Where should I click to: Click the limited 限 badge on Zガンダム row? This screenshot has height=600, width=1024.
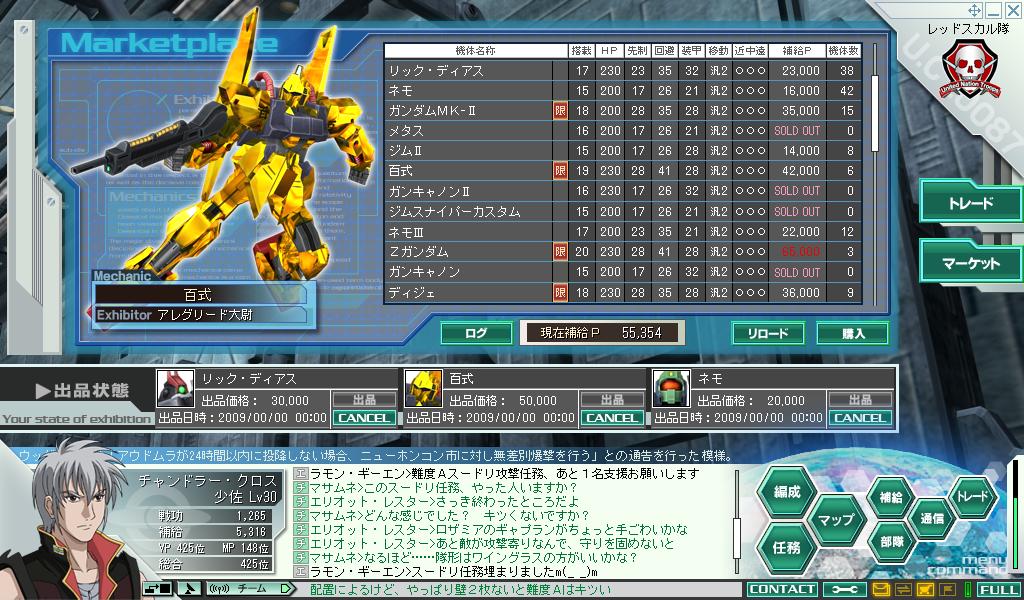pyautogui.click(x=560, y=251)
